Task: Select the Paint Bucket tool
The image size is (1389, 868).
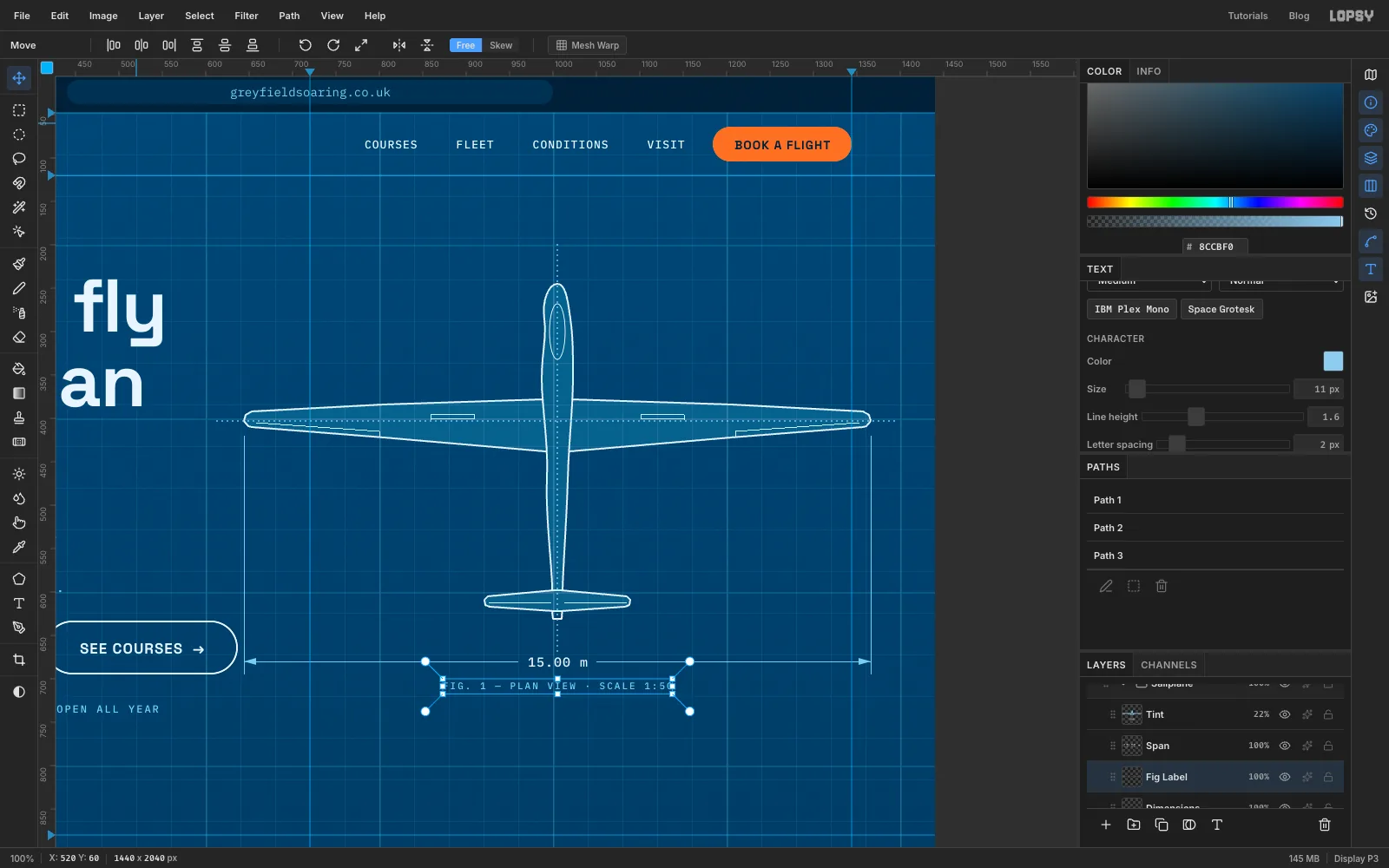Action: point(19,369)
